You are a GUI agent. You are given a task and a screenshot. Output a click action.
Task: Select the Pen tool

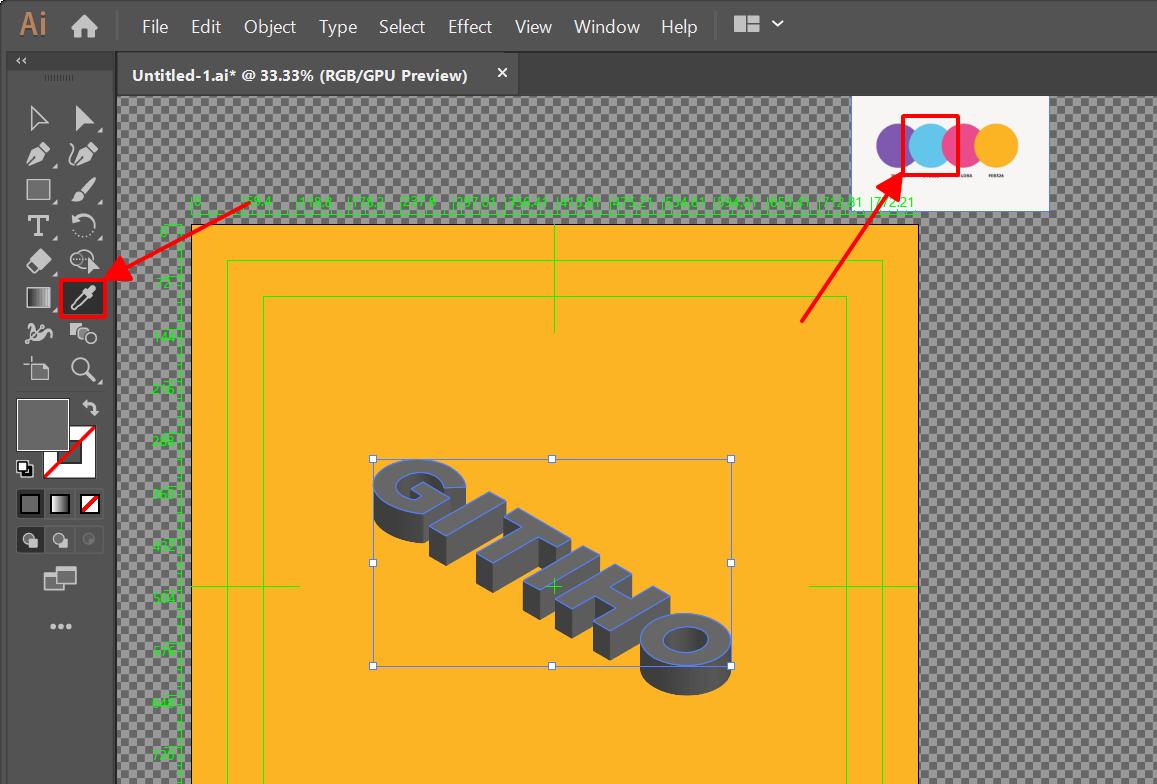[38, 153]
